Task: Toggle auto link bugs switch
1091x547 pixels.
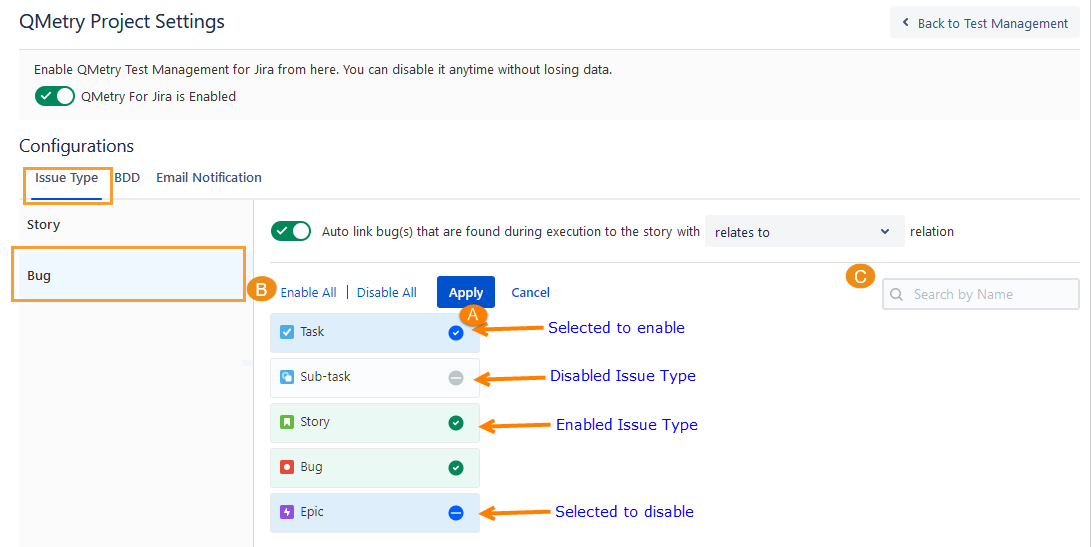Action: tap(291, 231)
